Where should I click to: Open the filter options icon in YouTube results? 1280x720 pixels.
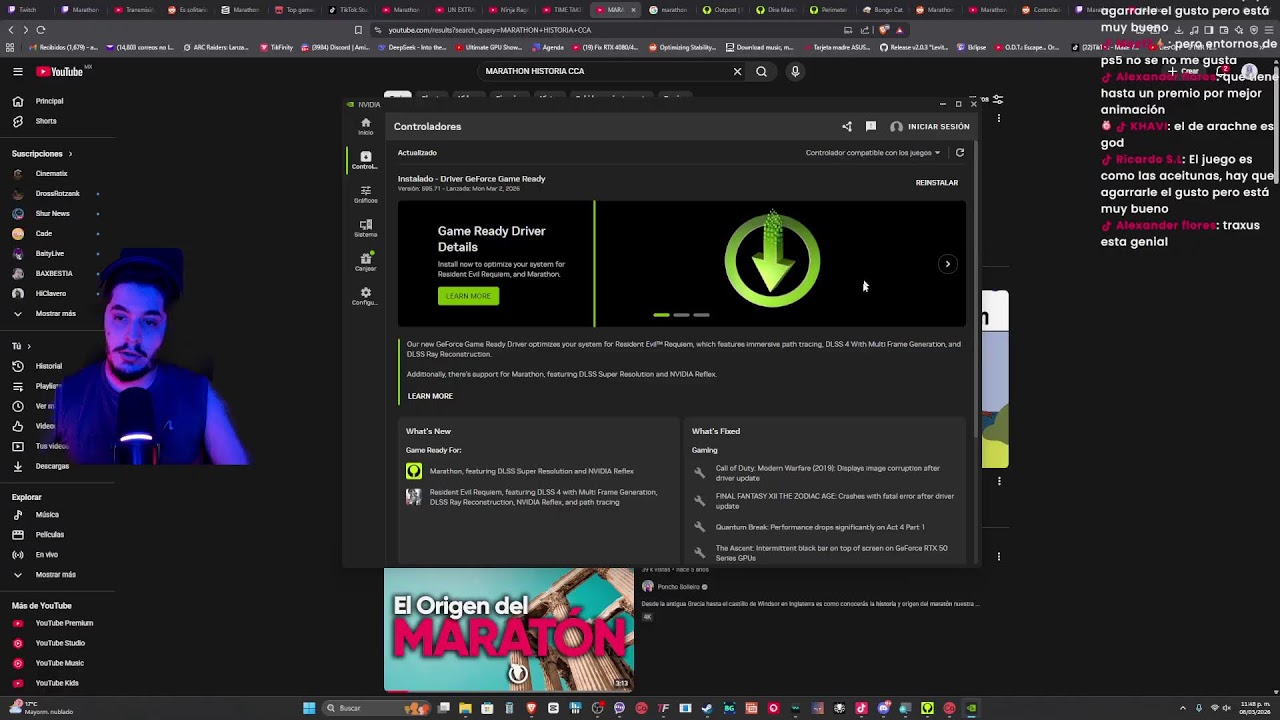pos(998,100)
